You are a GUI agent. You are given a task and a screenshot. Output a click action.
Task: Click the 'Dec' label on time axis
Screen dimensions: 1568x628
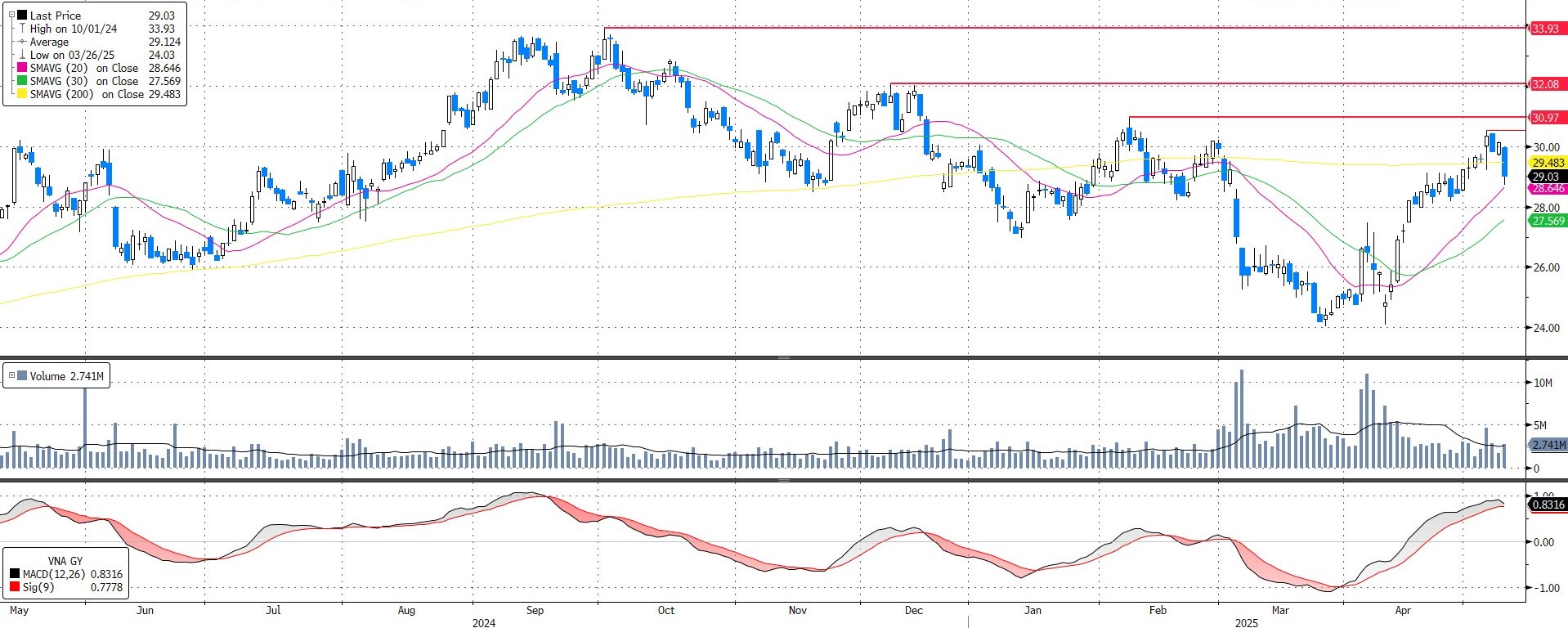pos(913,610)
